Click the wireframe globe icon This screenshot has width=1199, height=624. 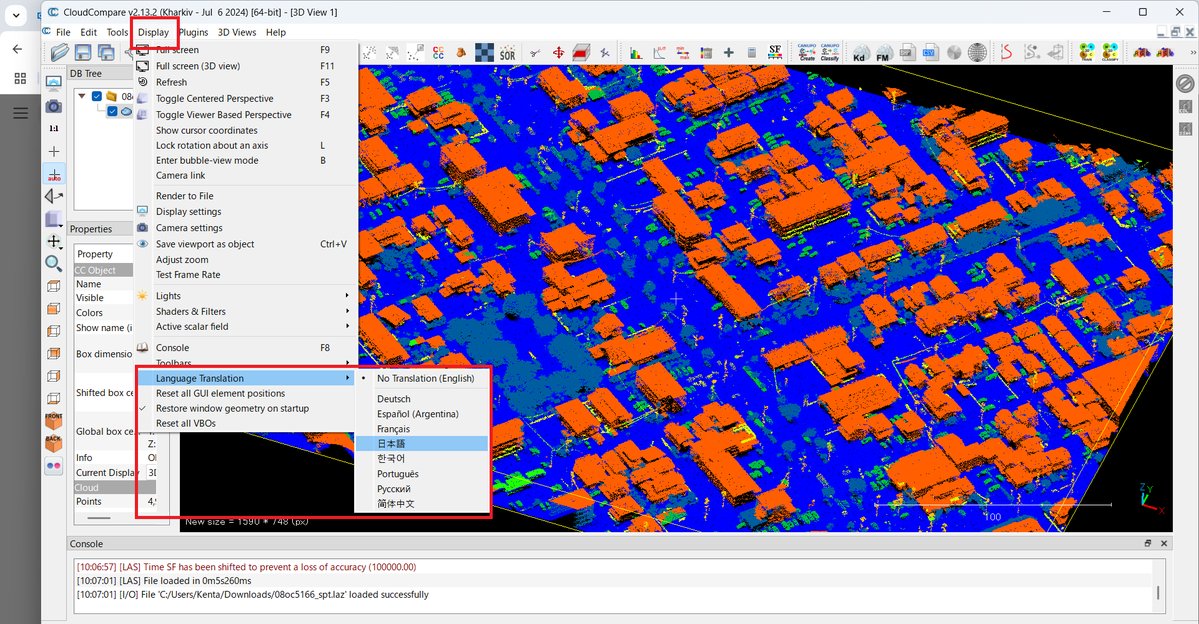coord(977,53)
